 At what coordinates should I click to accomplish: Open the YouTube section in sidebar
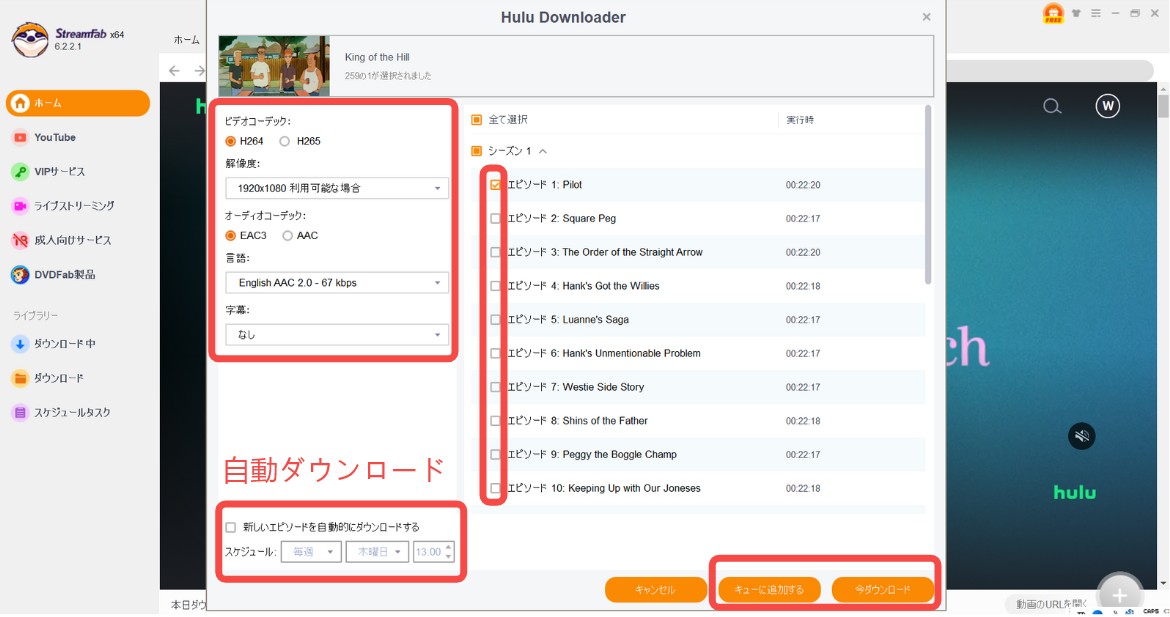[54, 137]
